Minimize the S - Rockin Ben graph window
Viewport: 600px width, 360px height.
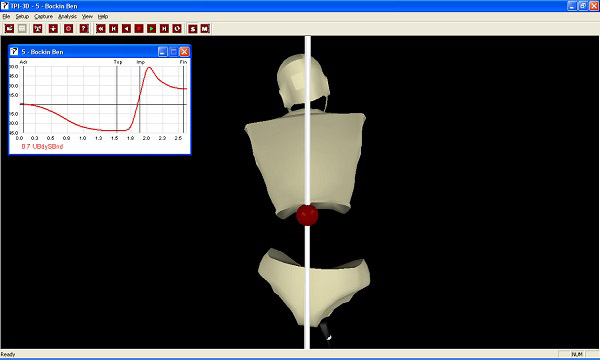coord(163,52)
